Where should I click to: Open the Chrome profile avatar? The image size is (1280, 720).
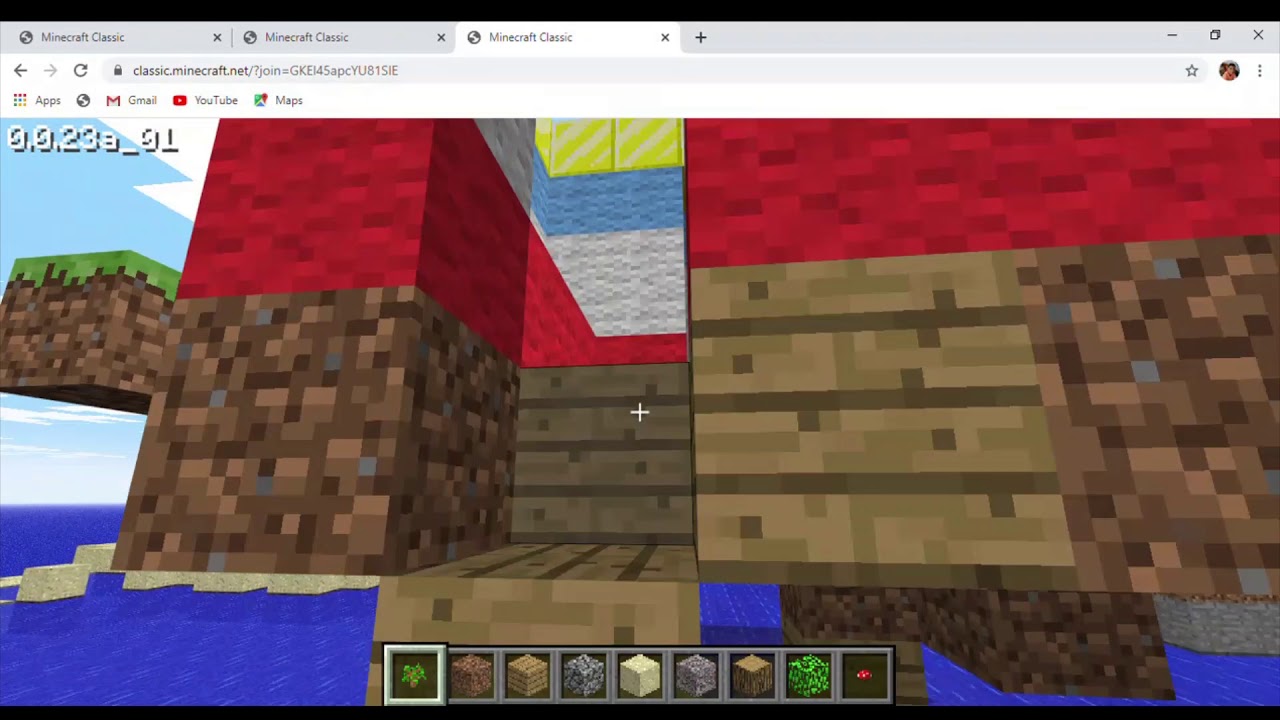coord(1229,70)
